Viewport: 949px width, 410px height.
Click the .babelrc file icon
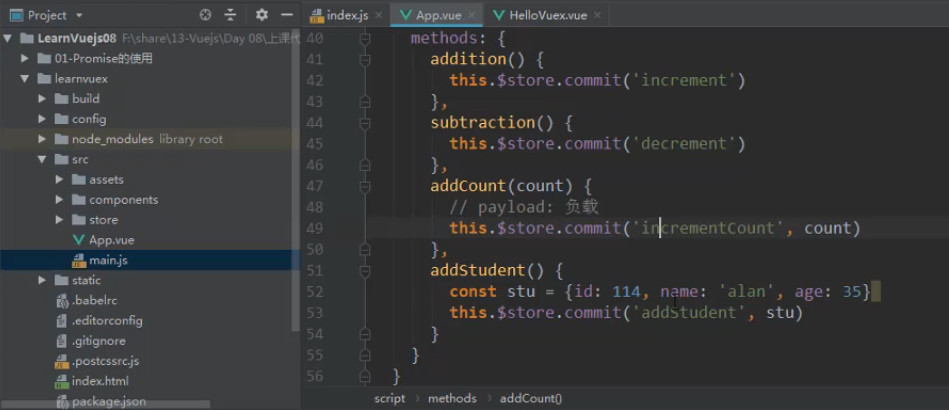62,300
